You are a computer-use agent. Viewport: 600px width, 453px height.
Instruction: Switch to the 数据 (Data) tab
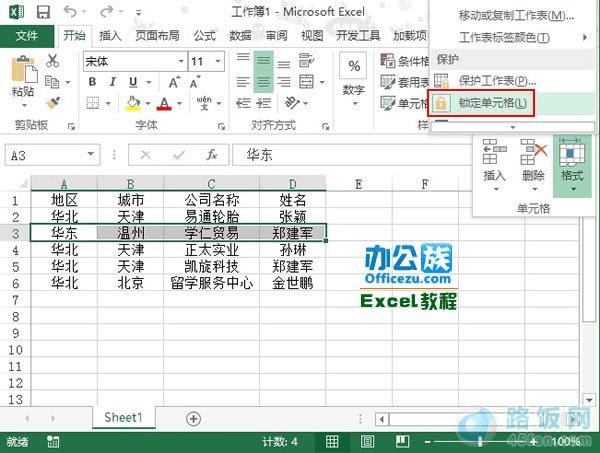(240, 36)
